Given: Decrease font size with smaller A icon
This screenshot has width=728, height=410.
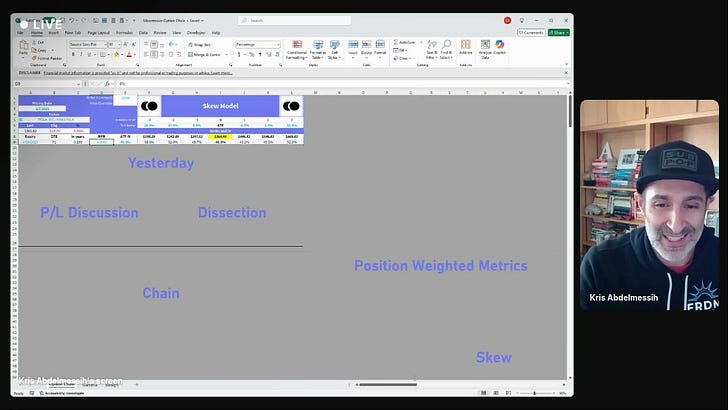Looking at the screenshot, I should 134,44.
